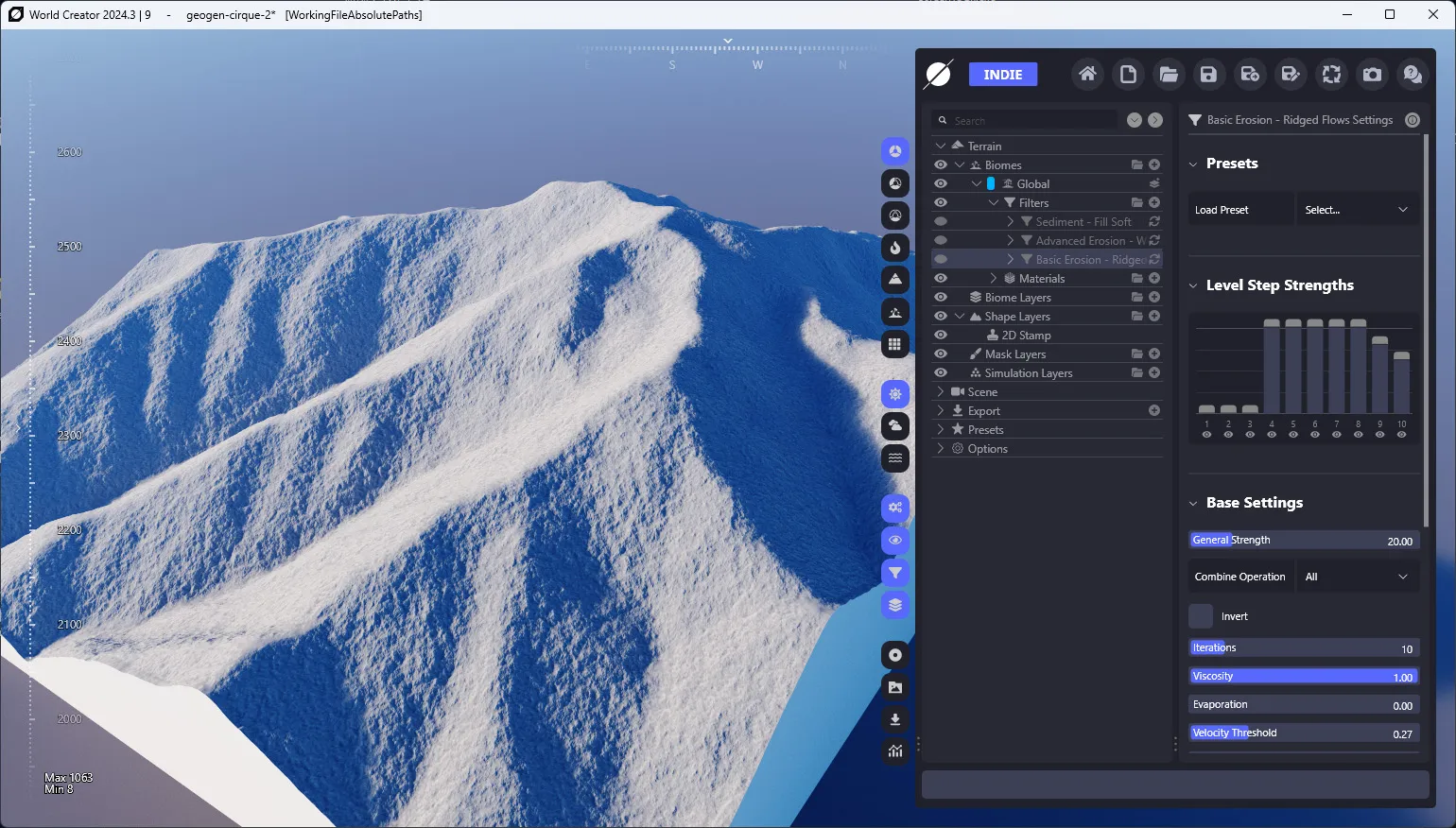
Task: Click the save-as-new icon with plus sign
Action: pyautogui.click(x=1250, y=74)
